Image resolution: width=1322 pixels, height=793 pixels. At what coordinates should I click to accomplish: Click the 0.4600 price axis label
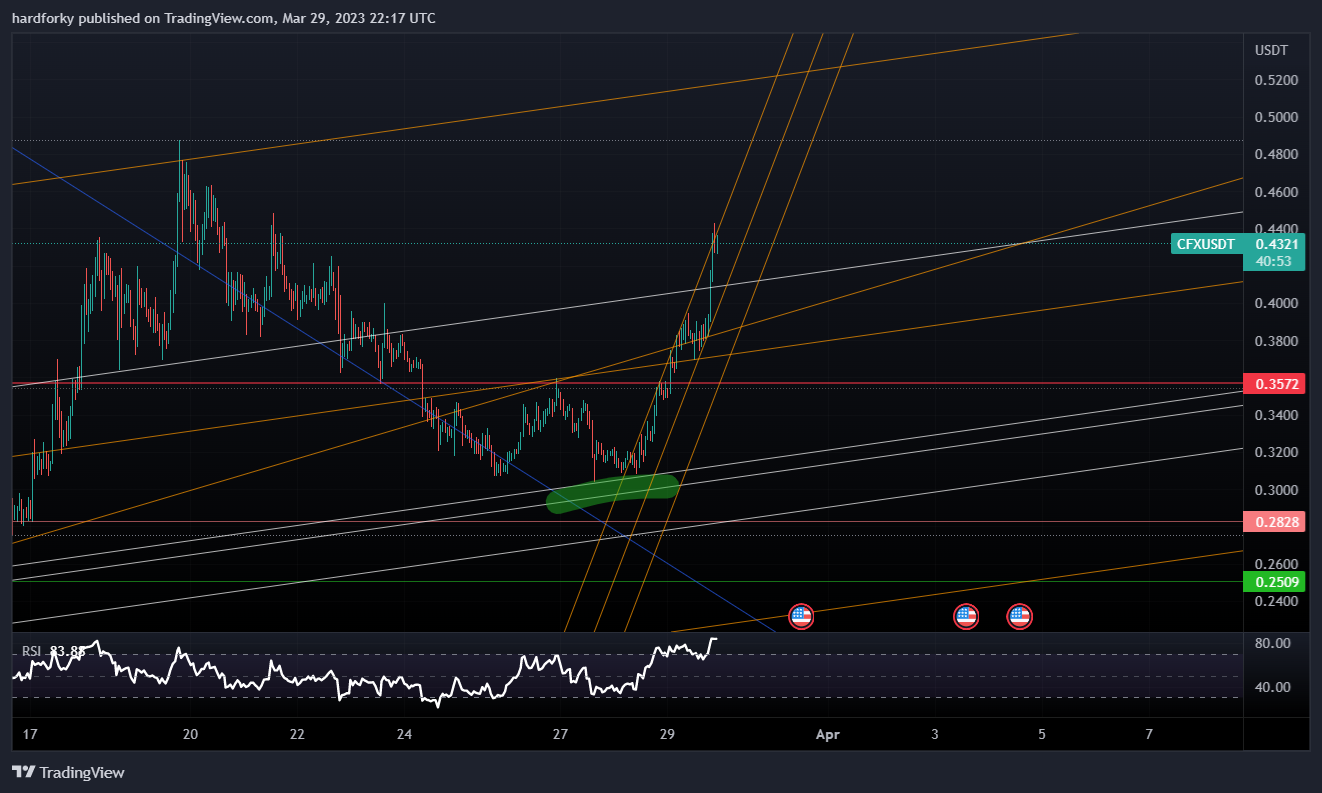tap(1276, 192)
